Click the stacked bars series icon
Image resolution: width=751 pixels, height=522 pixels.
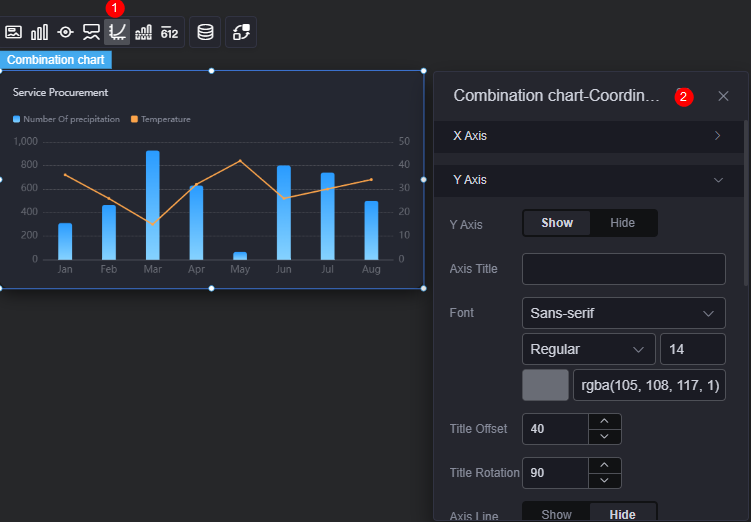tap(143, 32)
